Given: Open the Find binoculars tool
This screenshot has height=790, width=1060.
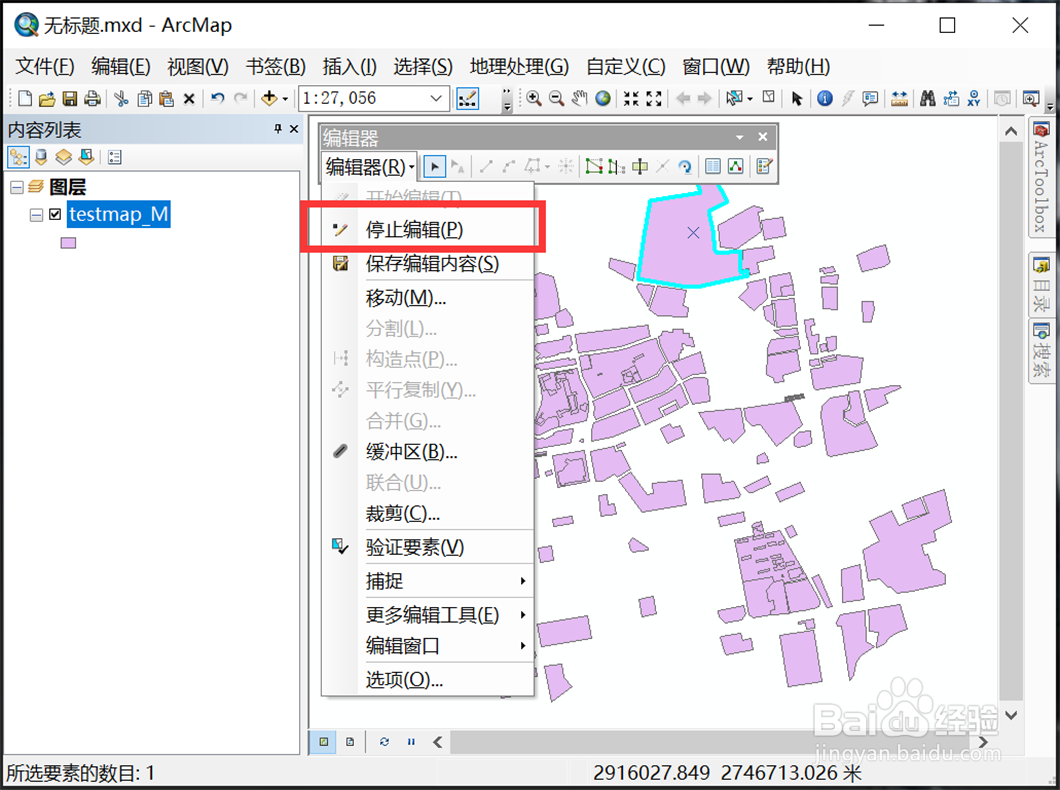Looking at the screenshot, I should tap(928, 99).
